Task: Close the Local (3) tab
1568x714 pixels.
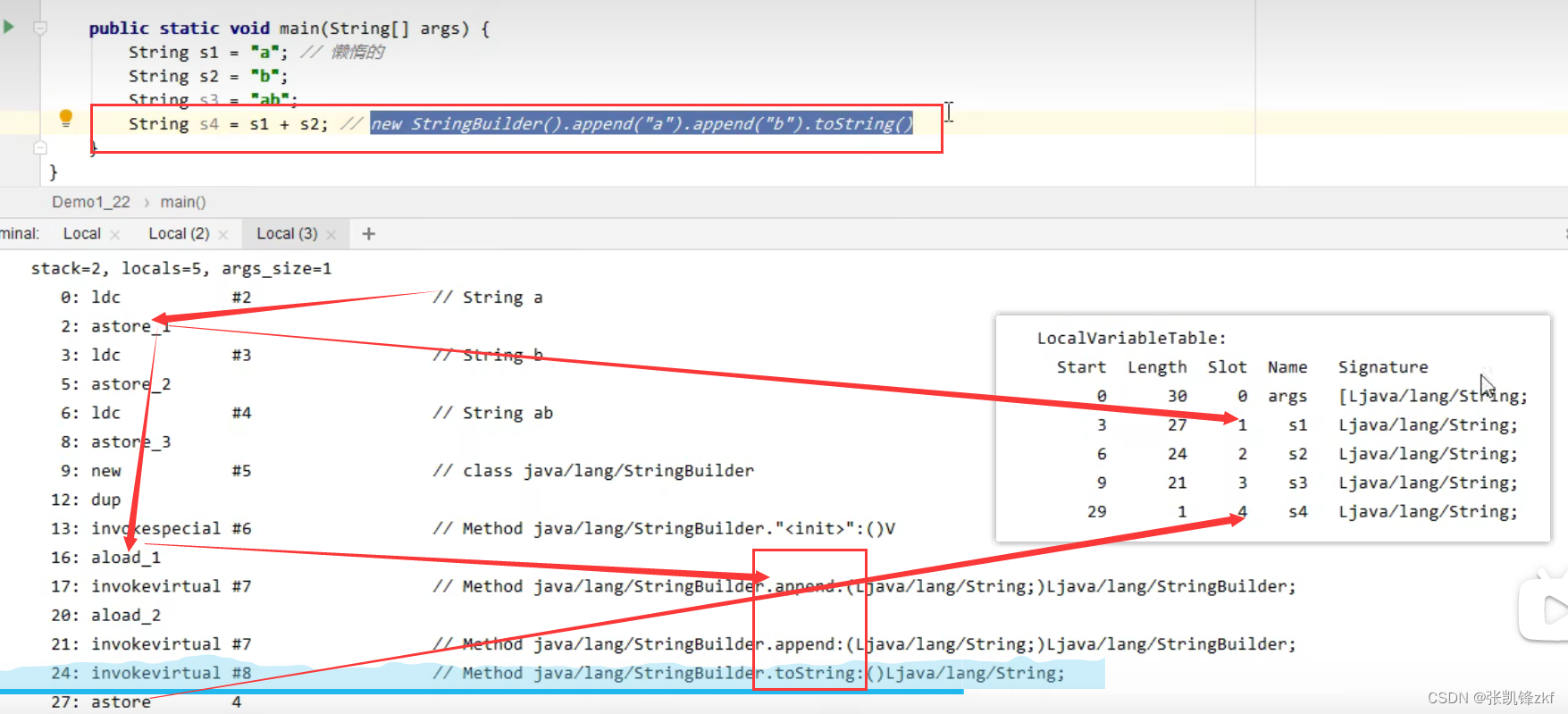Action: pyautogui.click(x=331, y=234)
